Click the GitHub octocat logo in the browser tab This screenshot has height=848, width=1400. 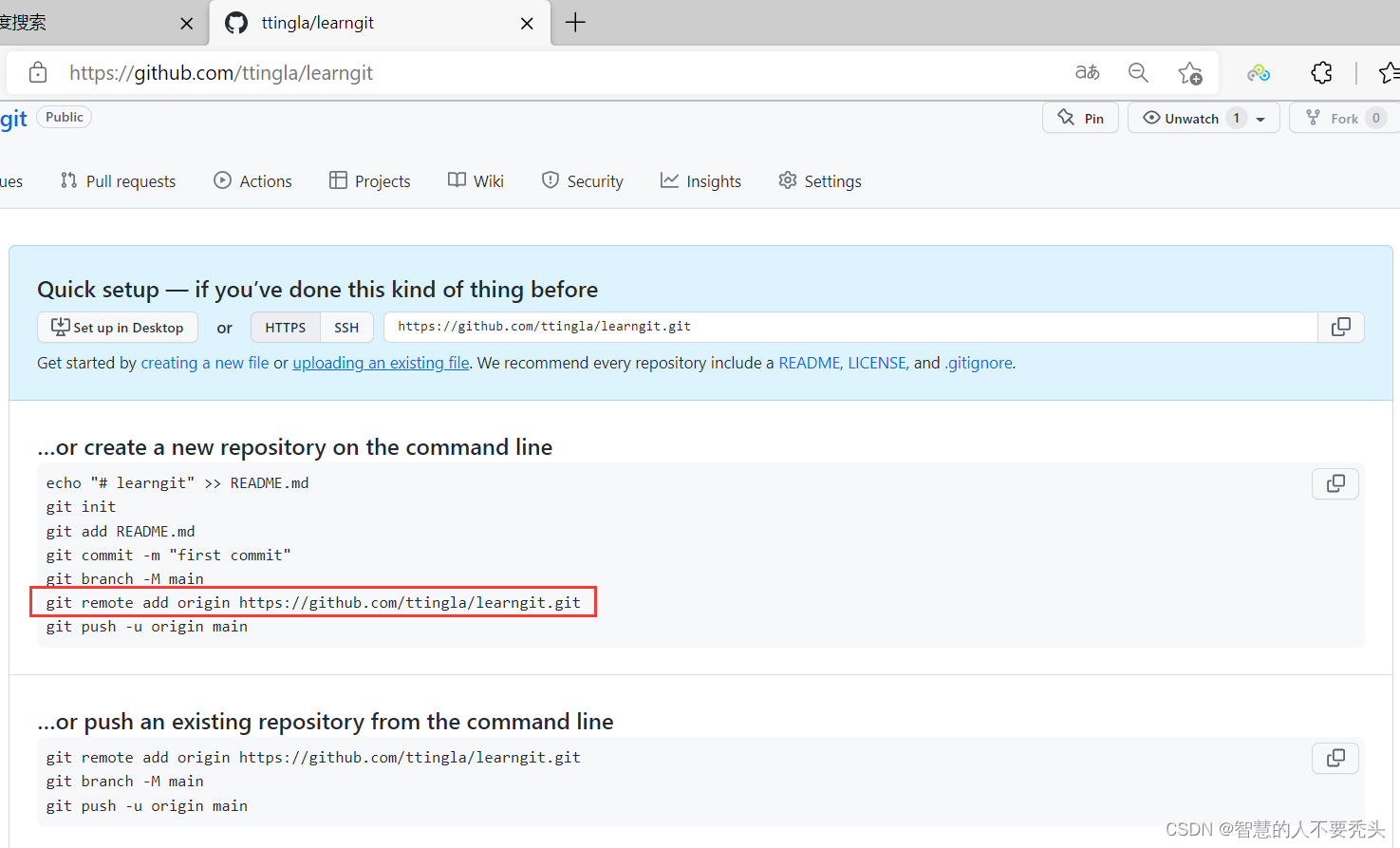point(235,23)
